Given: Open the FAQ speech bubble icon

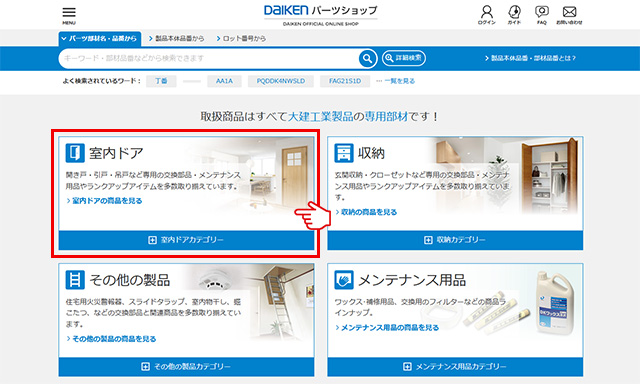Looking at the screenshot, I should click(542, 15).
